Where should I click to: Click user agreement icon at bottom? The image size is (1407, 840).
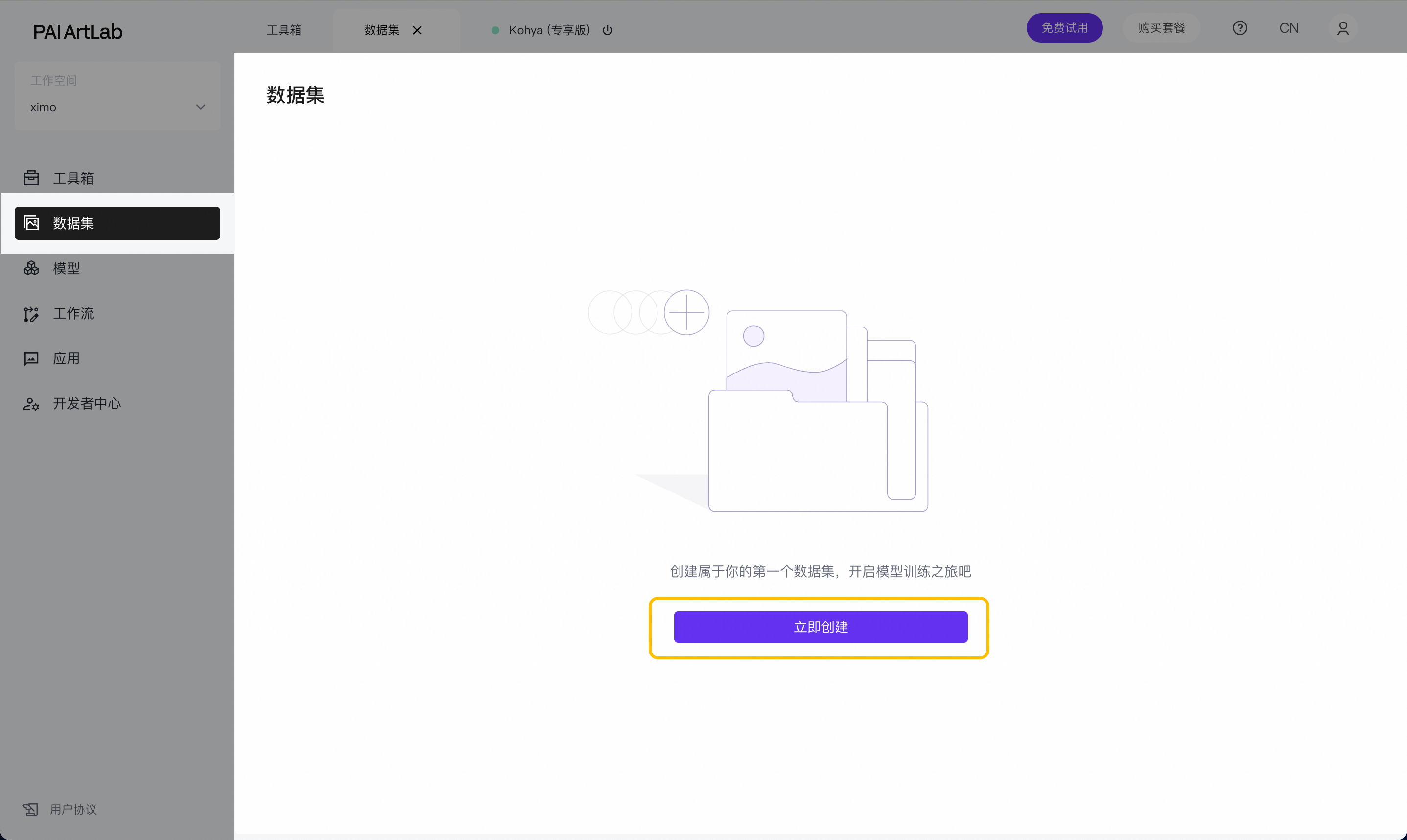(x=30, y=810)
